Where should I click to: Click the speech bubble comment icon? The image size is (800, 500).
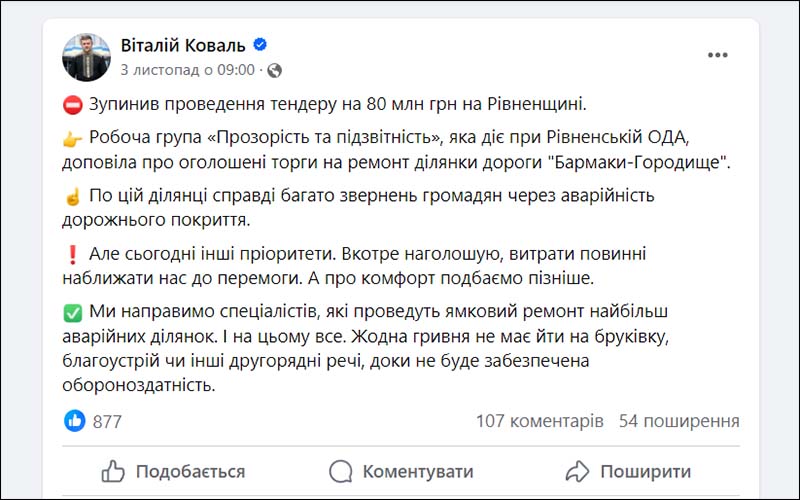point(340,471)
